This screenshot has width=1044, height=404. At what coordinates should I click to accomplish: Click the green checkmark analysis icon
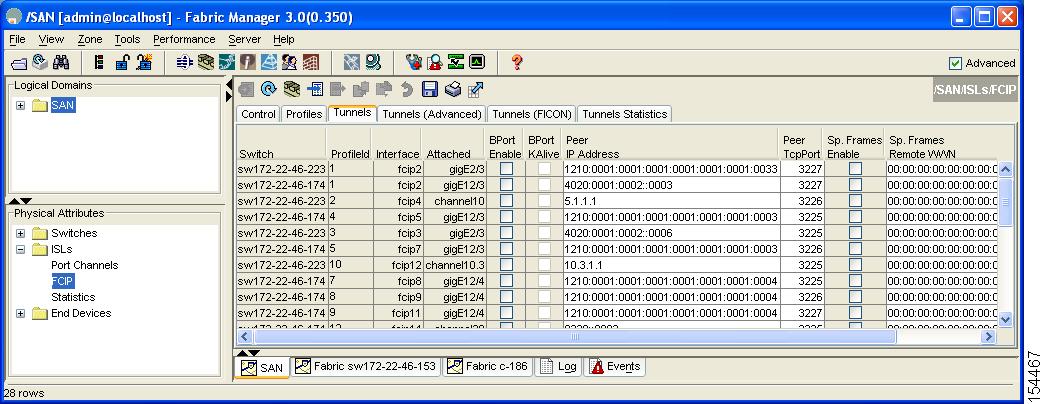pos(455,63)
